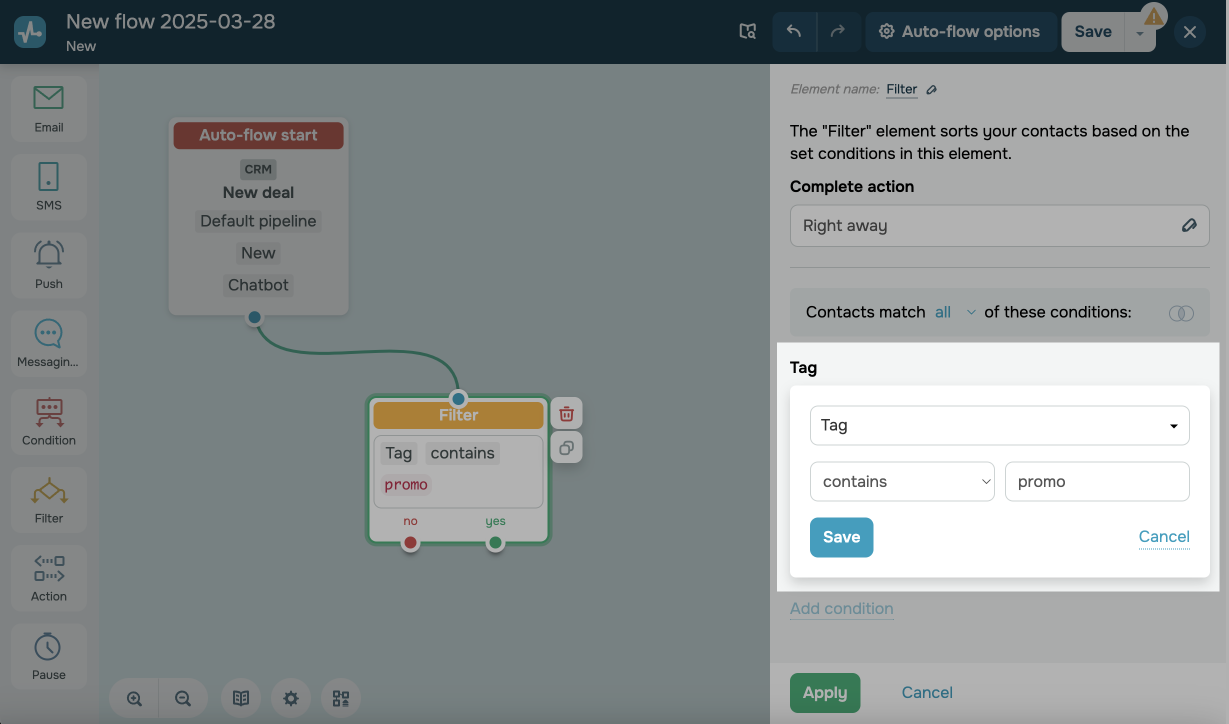Viewport: 1229px width, 724px height.
Task: Click the Filter block input connector
Action: click(x=458, y=398)
